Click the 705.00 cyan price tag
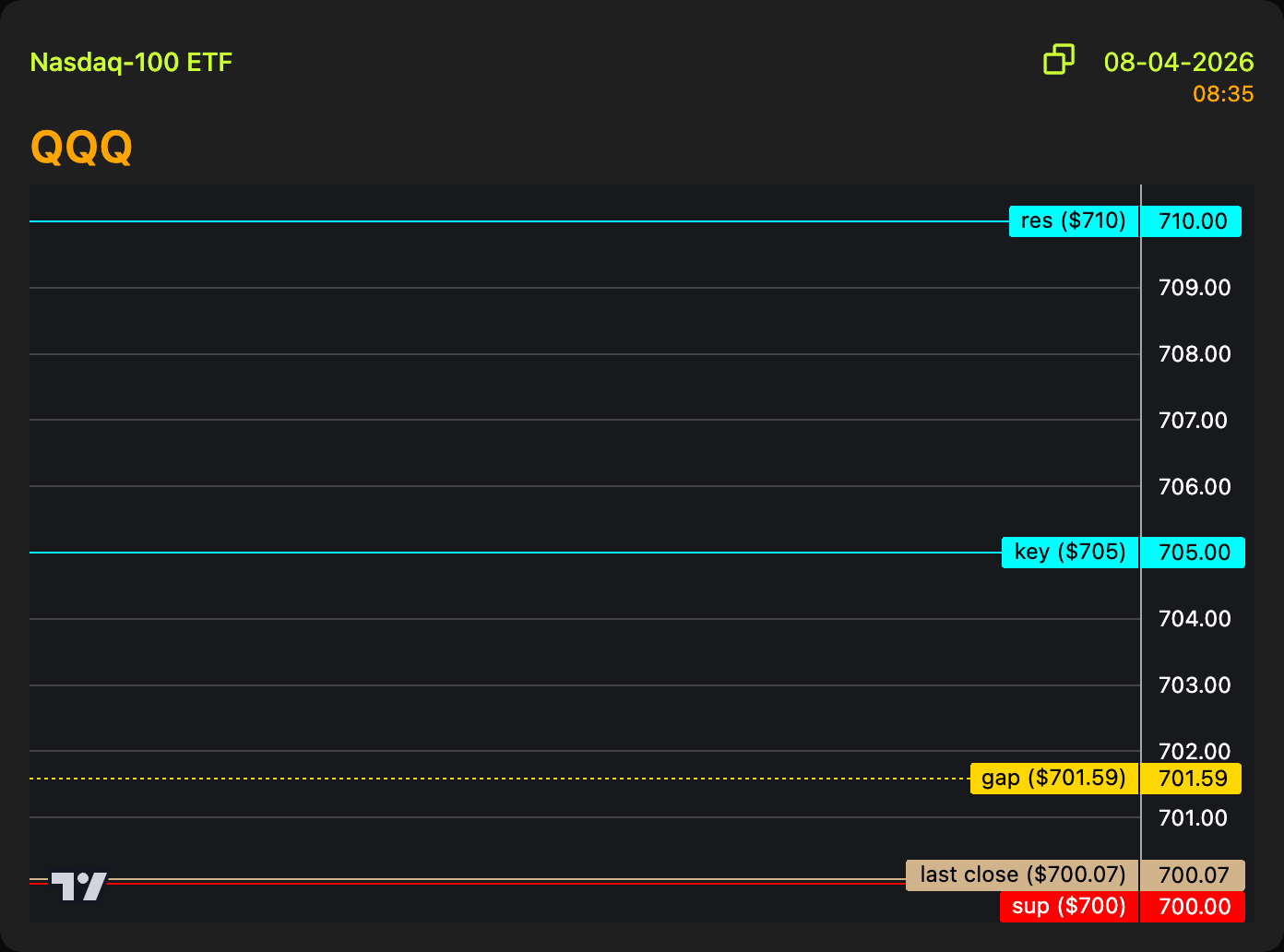The image size is (1284, 952). point(1193,553)
